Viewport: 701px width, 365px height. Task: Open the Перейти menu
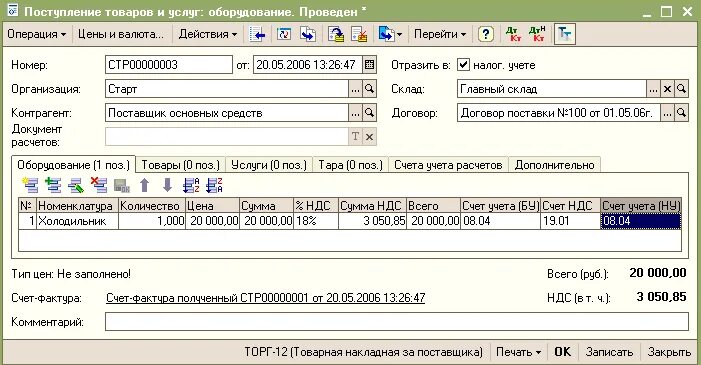click(x=440, y=34)
